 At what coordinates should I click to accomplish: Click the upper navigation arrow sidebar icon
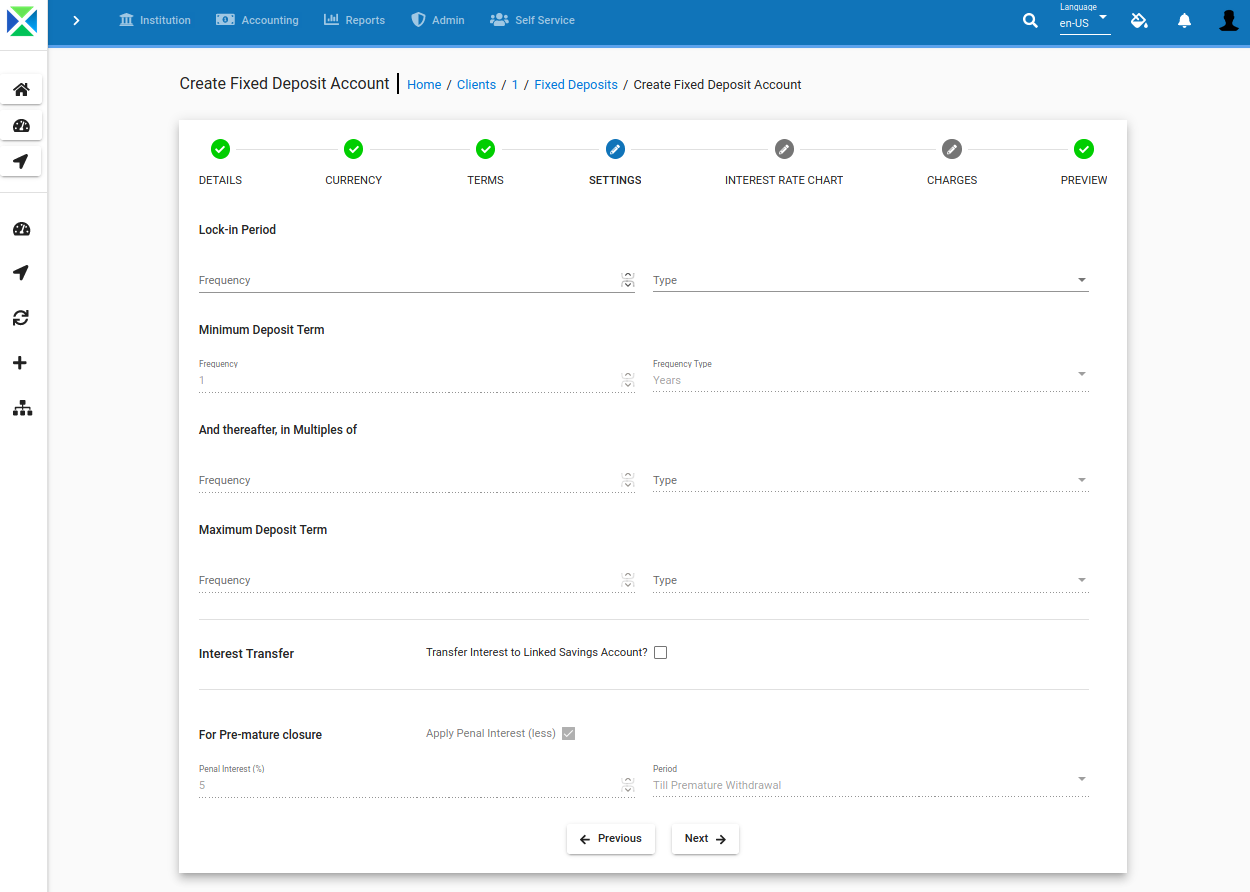click(x=21, y=161)
